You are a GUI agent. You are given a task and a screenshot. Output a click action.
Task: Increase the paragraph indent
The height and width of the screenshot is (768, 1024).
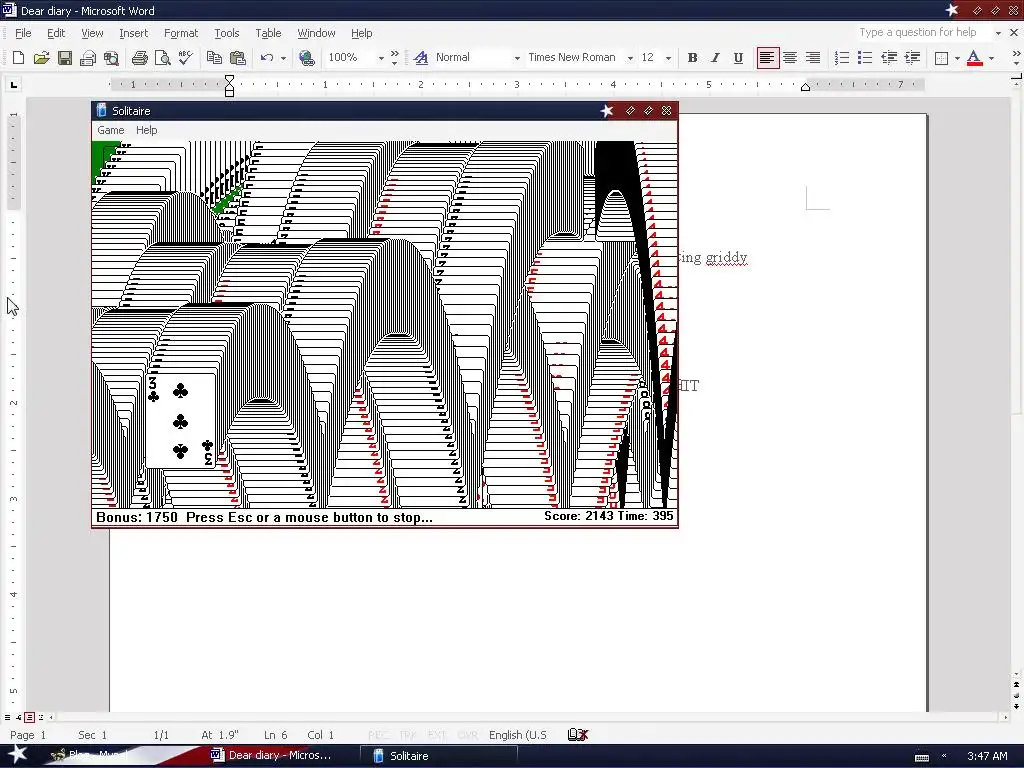point(912,57)
